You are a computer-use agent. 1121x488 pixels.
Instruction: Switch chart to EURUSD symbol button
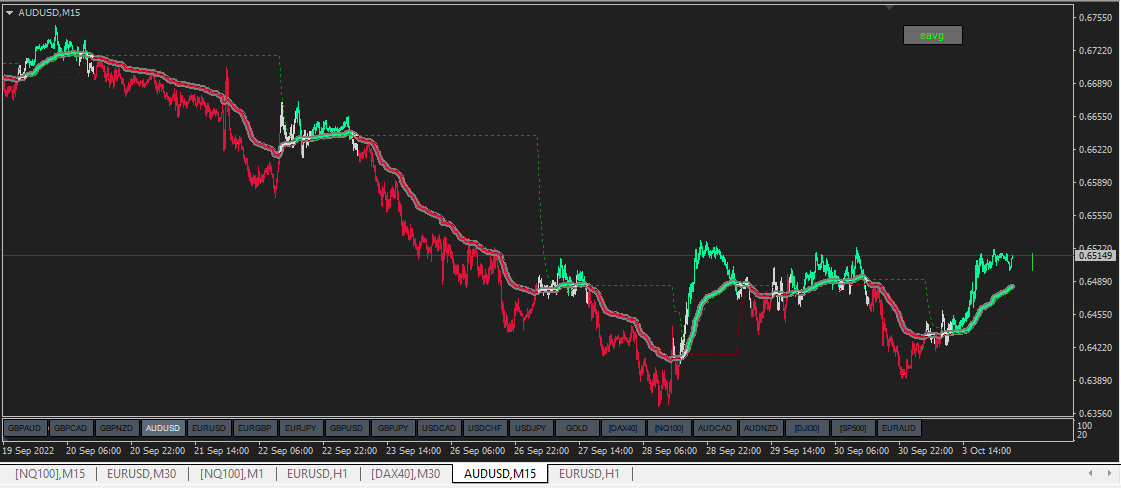click(x=209, y=428)
